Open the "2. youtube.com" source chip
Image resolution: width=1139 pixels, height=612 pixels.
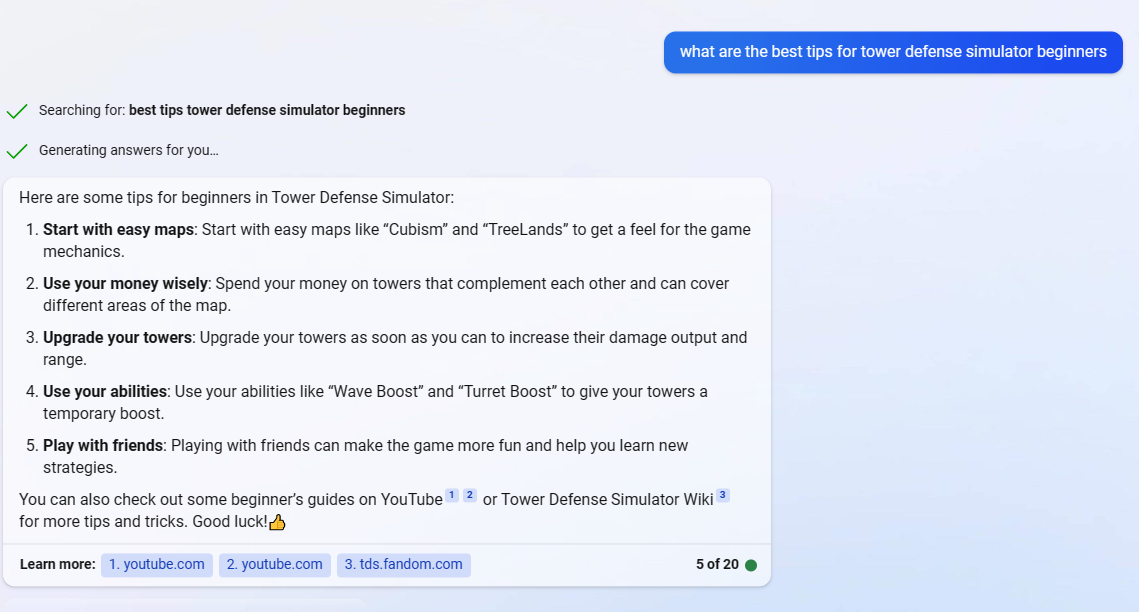tap(275, 564)
